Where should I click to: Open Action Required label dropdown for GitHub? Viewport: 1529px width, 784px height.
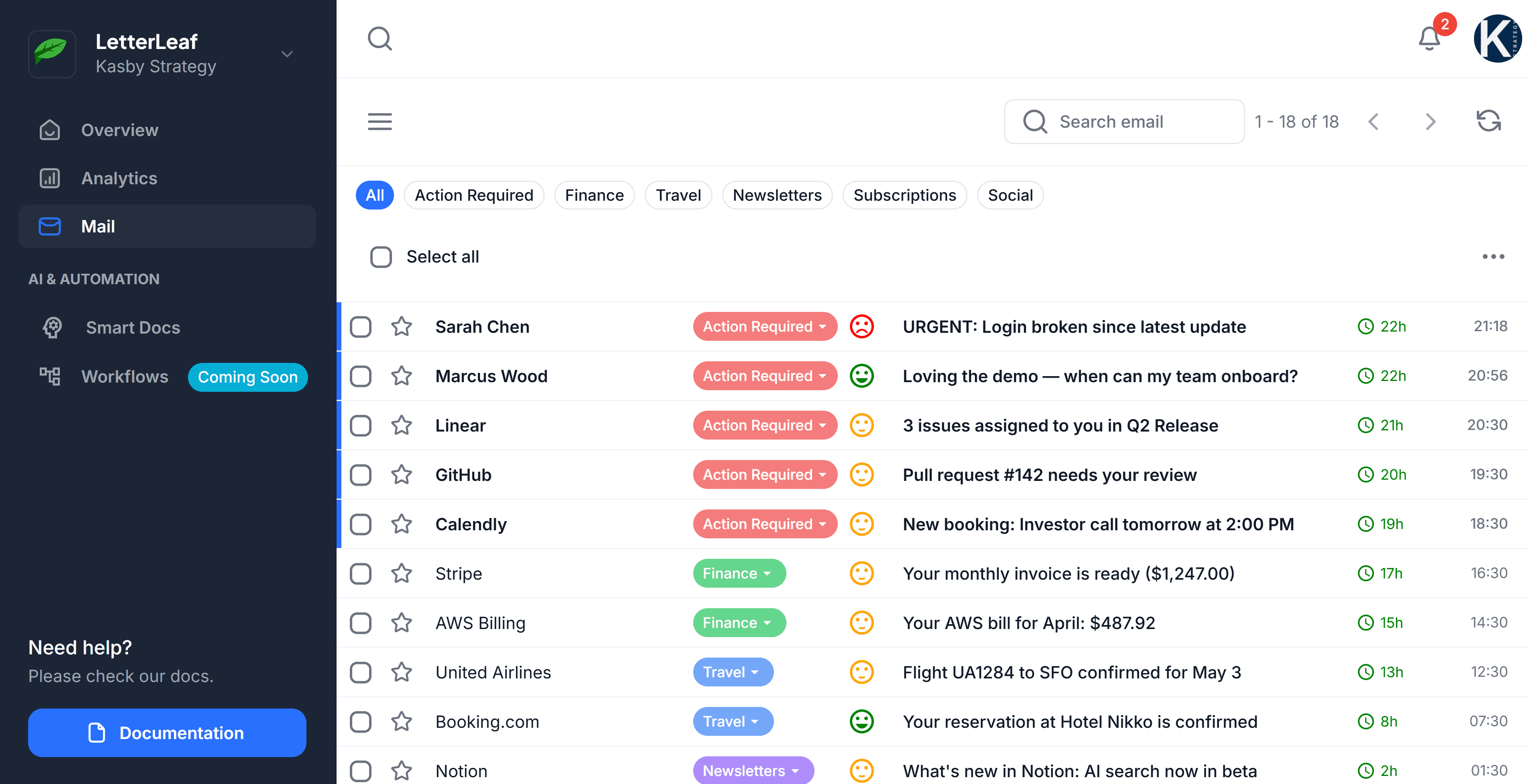coord(765,474)
